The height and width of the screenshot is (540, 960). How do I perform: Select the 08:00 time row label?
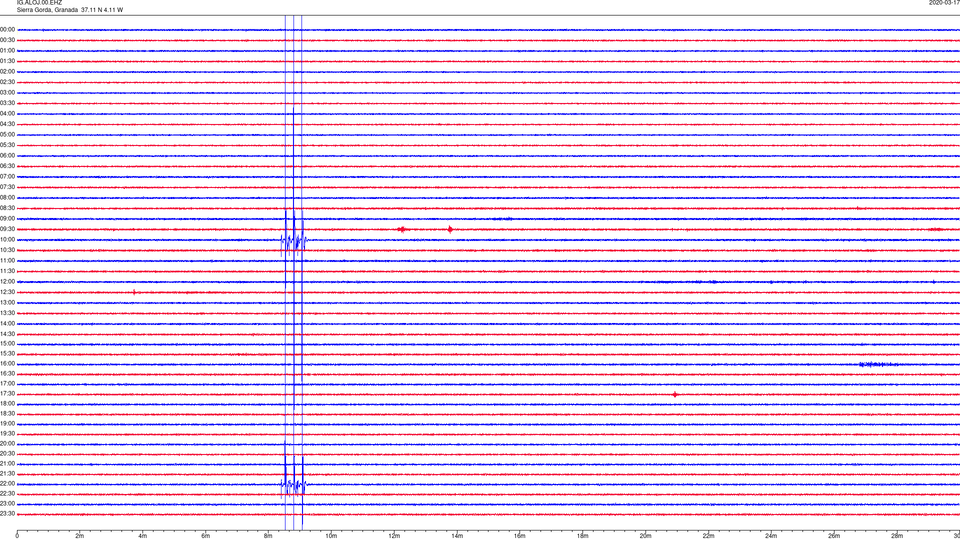point(7,198)
